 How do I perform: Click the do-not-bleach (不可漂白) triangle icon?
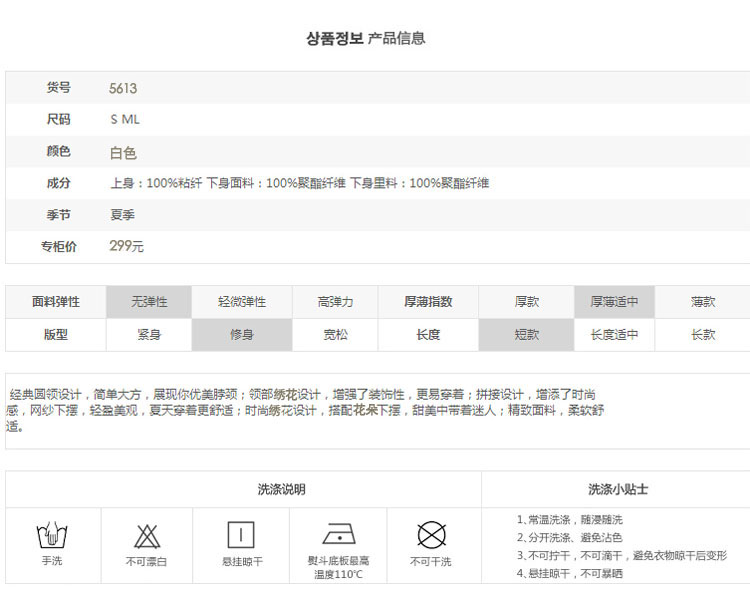click(x=147, y=535)
